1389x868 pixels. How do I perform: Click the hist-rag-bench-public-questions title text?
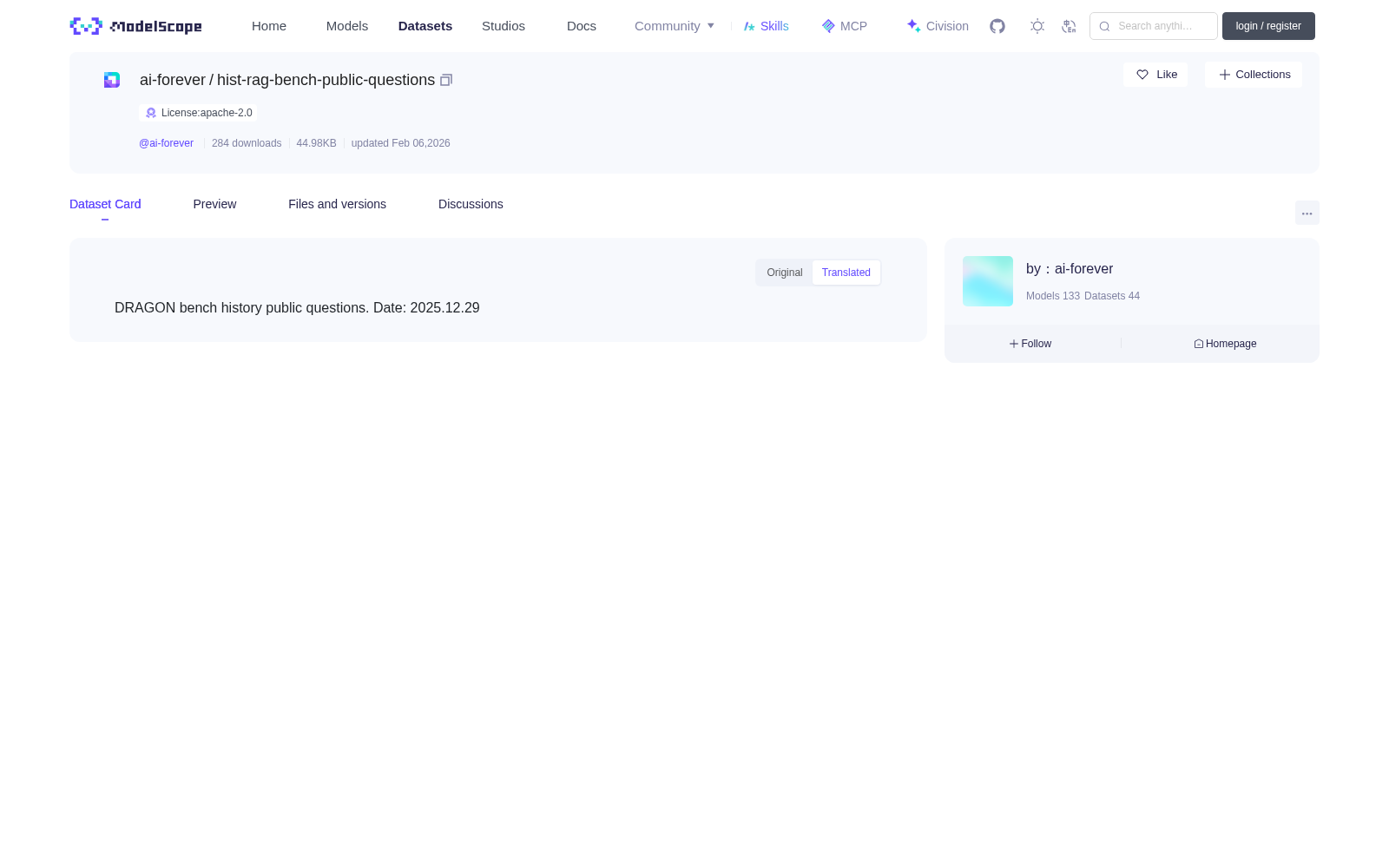coord(326,80)
